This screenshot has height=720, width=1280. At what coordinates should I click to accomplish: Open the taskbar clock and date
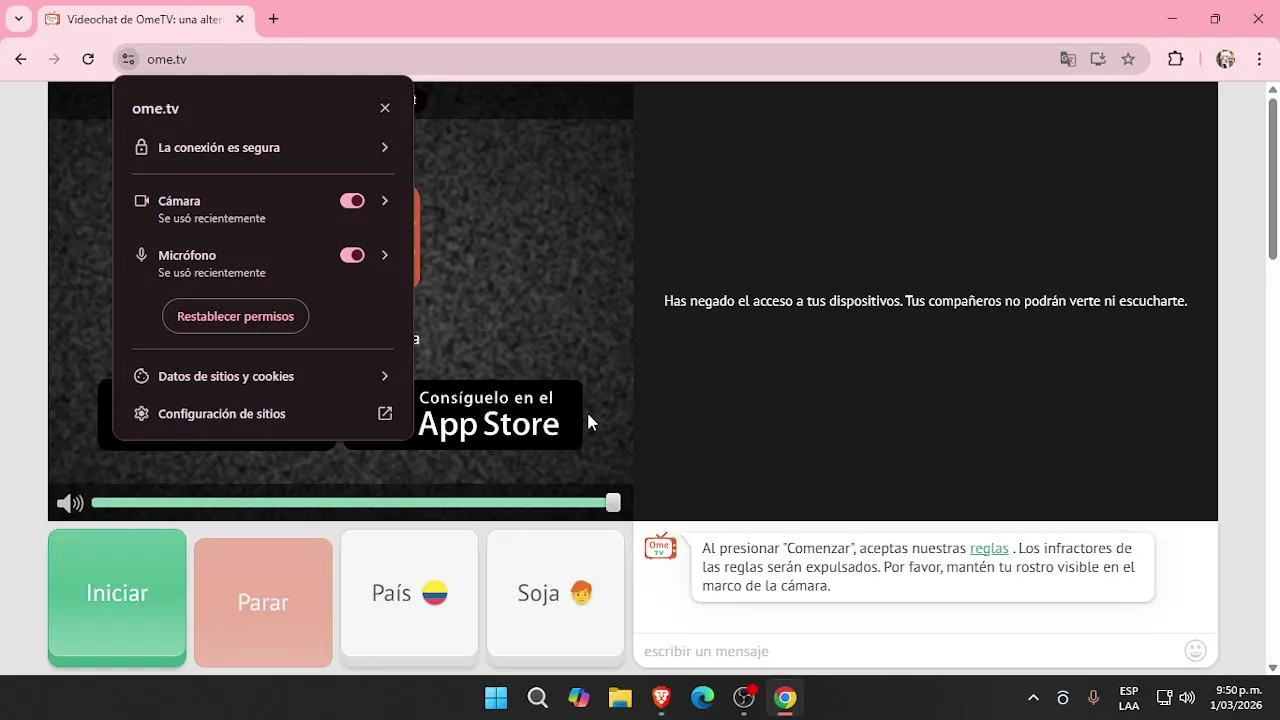(1238, 698)
